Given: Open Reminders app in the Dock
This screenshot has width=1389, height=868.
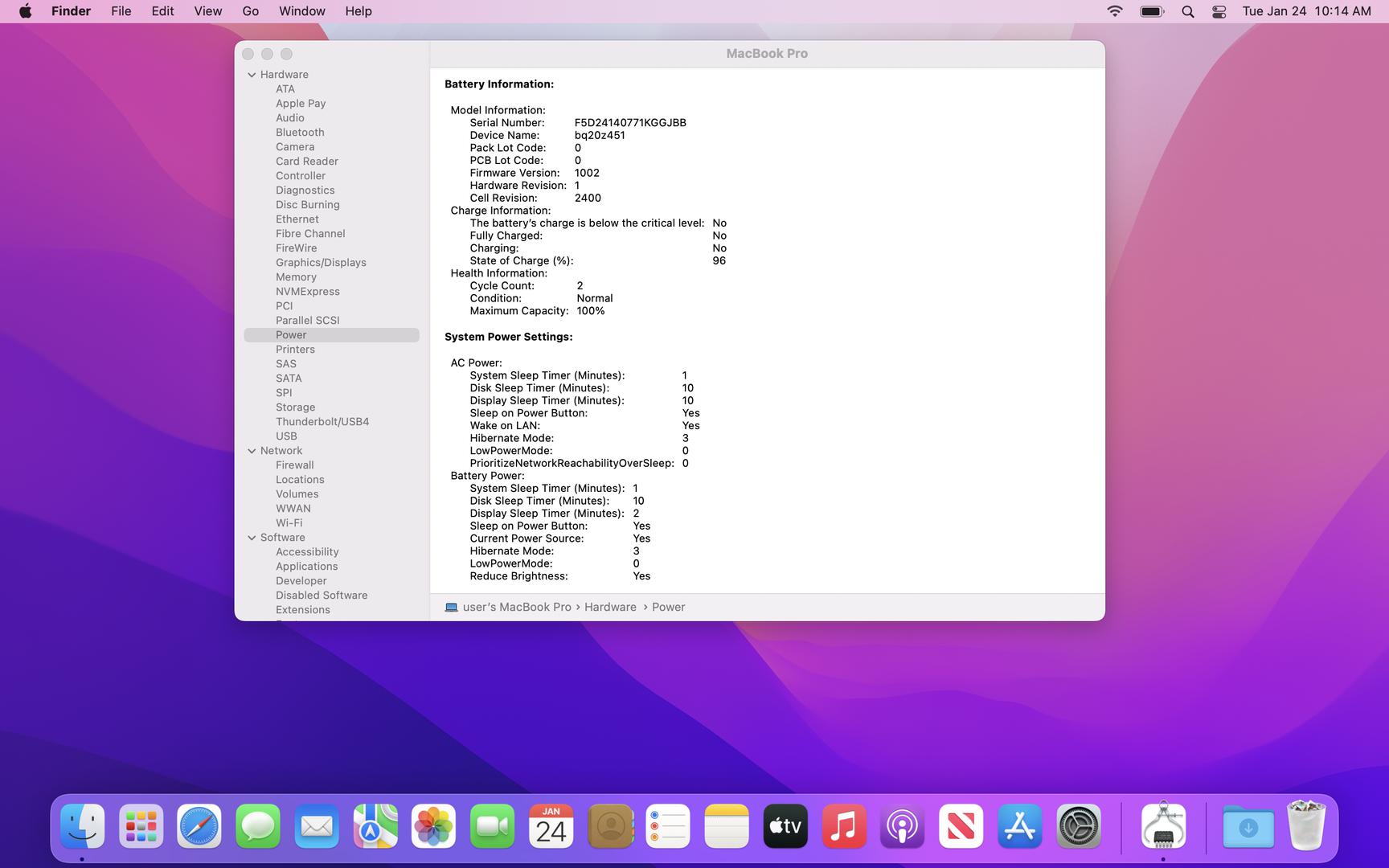Looking at the screenshot, I should tap(668, 826).
